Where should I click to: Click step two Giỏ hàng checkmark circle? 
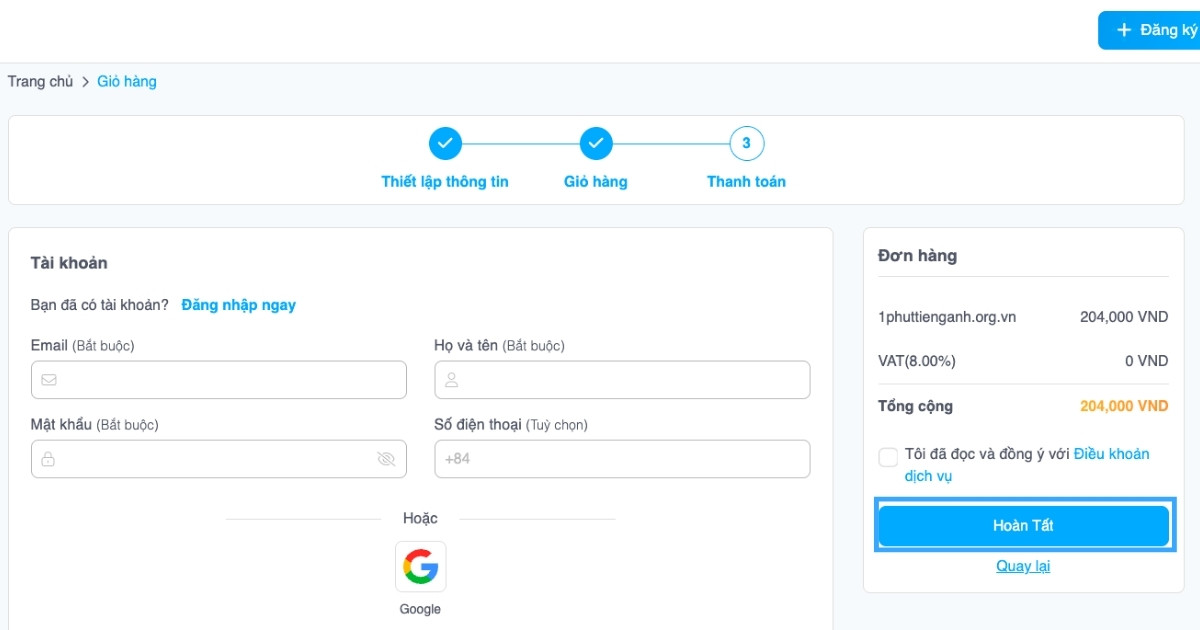[x=596, y=144]
